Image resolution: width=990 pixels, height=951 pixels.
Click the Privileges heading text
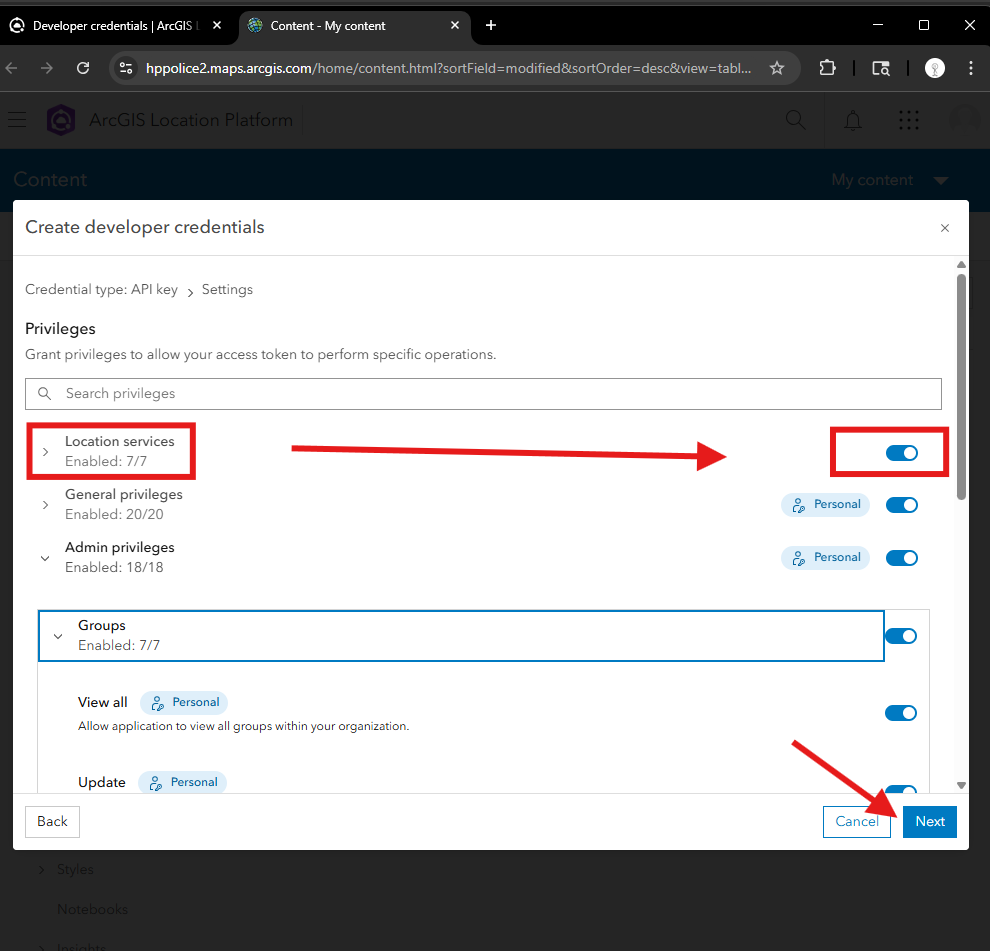point(60,329)
